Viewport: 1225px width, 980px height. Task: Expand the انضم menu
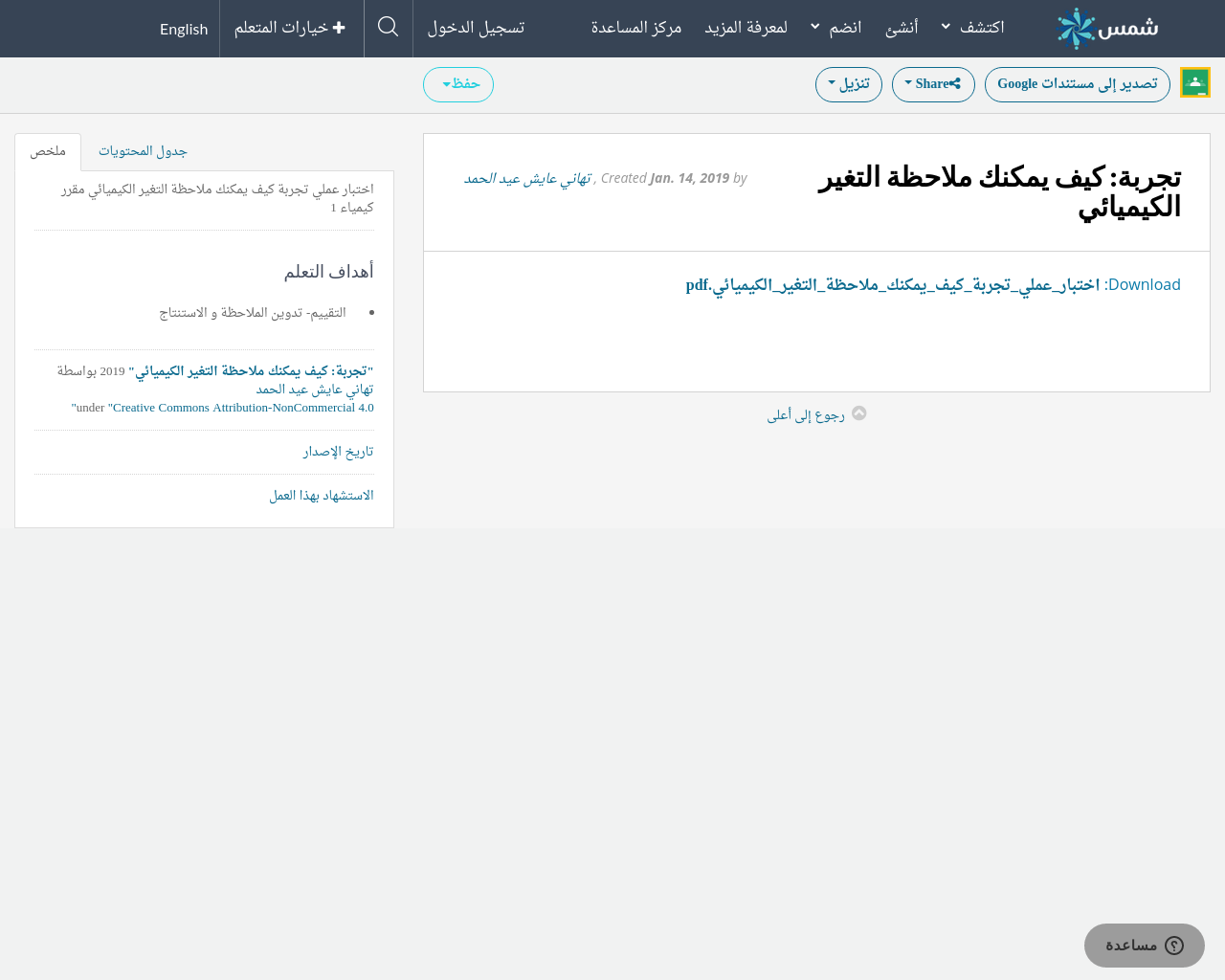[x=835, y=28]
